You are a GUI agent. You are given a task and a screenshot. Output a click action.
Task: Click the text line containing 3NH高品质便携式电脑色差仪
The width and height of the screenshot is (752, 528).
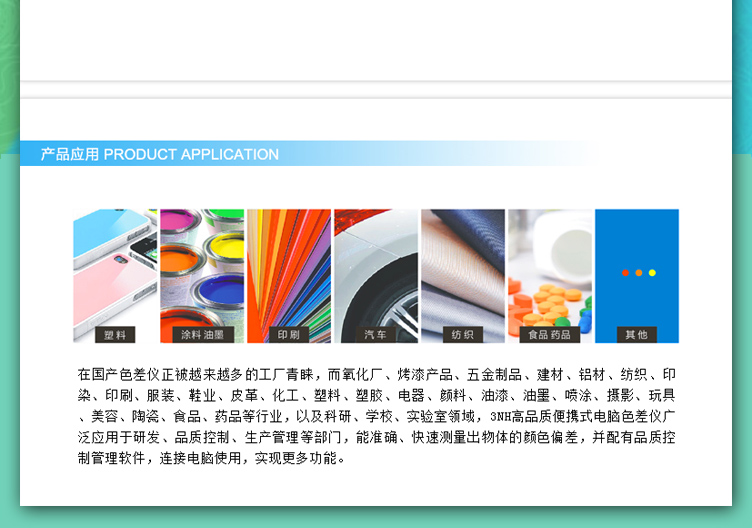(x=376, y=416)
